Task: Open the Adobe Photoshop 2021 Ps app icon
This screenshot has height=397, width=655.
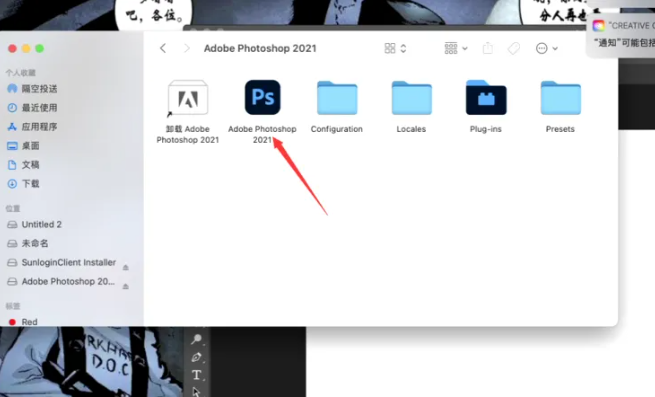Action: click(x=262, y=97)
